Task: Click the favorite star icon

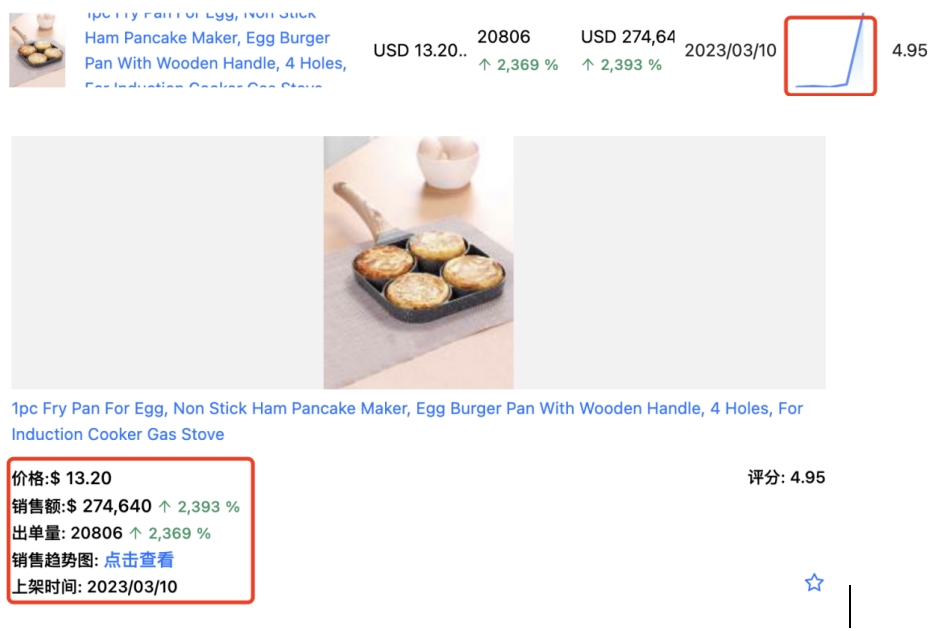Action: point(814,582)
